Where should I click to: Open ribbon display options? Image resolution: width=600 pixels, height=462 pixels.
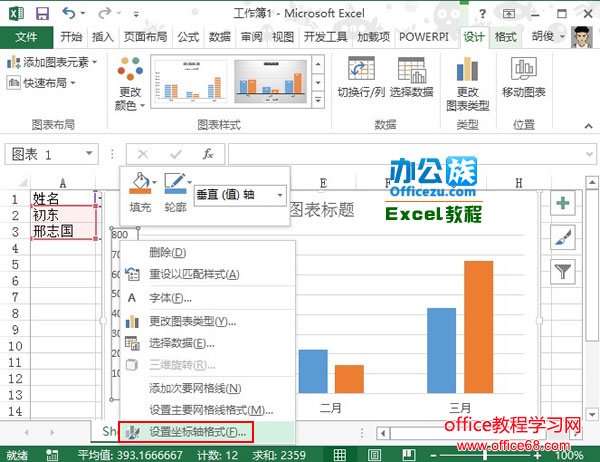point(509,14)
